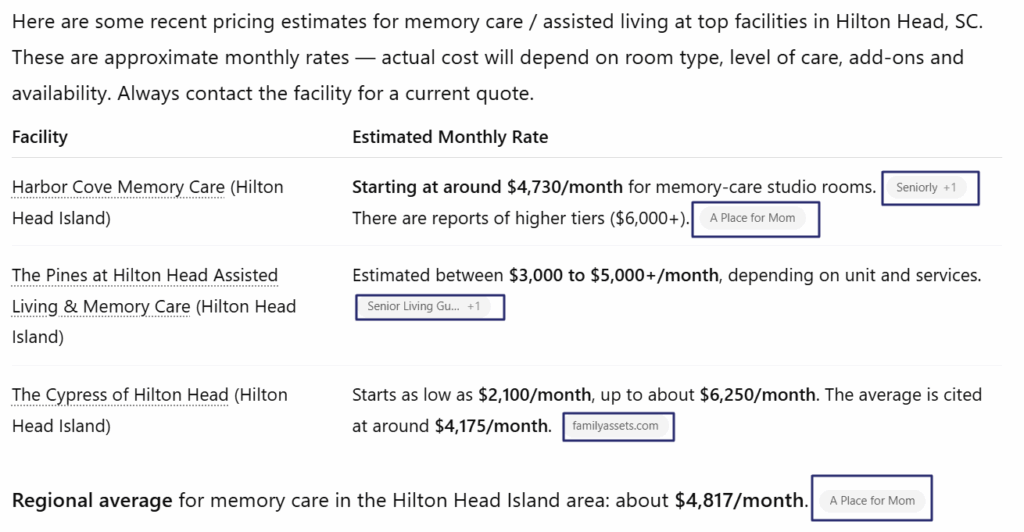Open A Place for Mom citation beside regional average
Image resolution: width=1024 pixels, height=532 pixels.
click(872, 500)
